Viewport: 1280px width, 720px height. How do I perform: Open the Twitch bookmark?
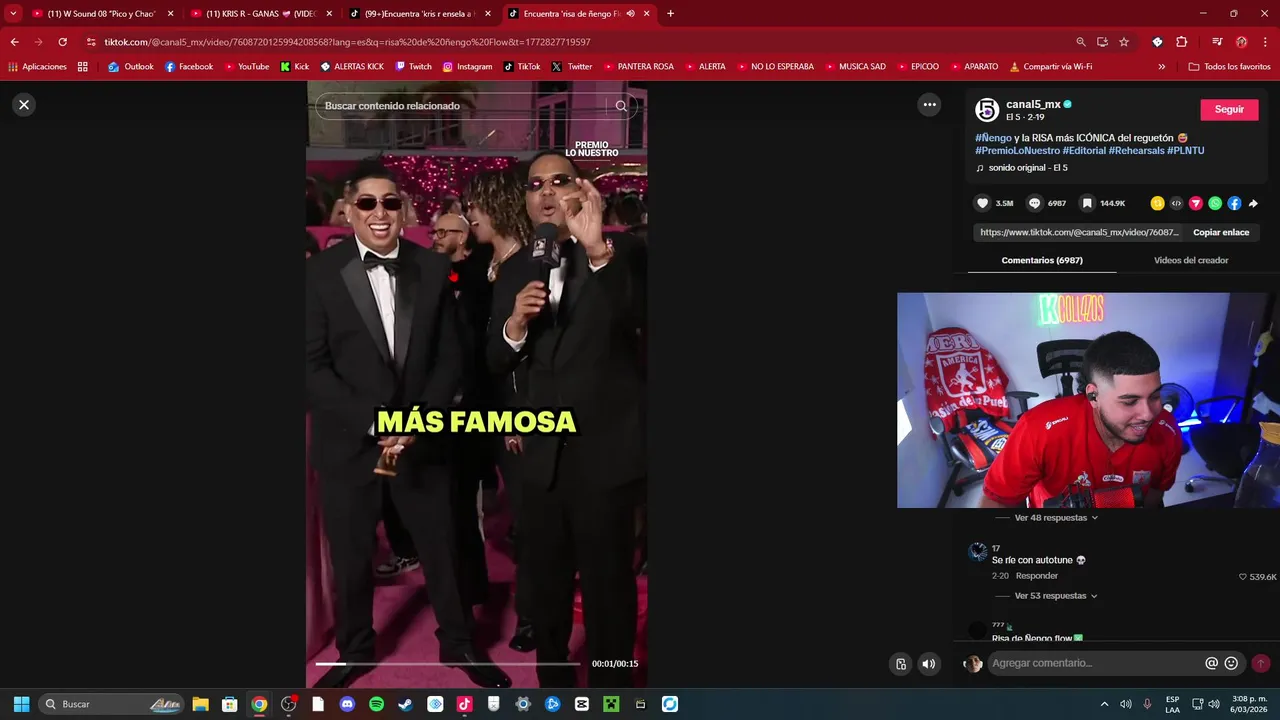pyautogui.click(x=414, y=67)
